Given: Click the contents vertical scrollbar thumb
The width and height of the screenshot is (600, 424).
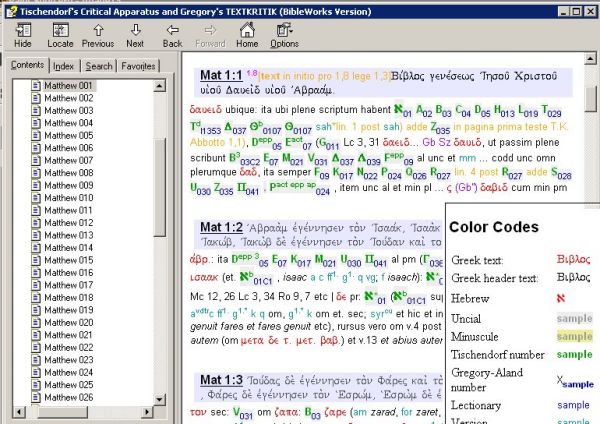Looking at the screenshot, I should point(160,187).
